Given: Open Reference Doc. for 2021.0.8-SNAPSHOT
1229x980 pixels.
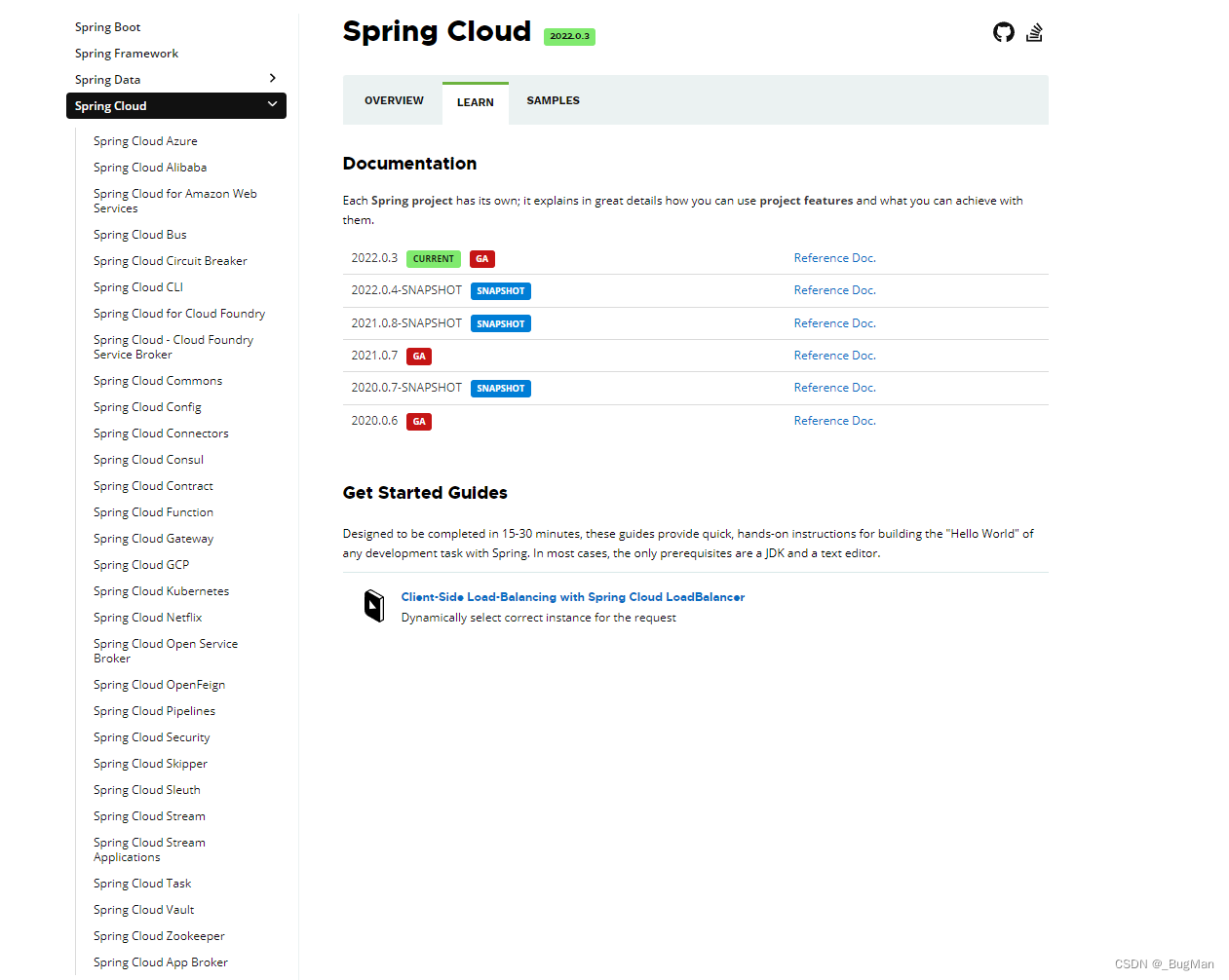Looking at the screenshot, I should 835,323.
